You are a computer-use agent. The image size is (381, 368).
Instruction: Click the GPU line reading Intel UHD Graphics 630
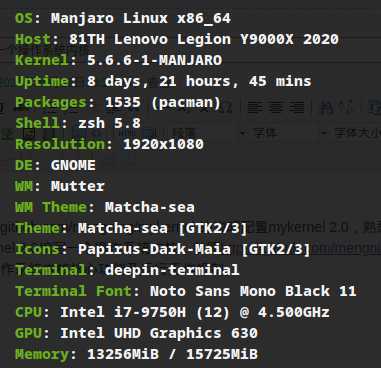(137, 333)
